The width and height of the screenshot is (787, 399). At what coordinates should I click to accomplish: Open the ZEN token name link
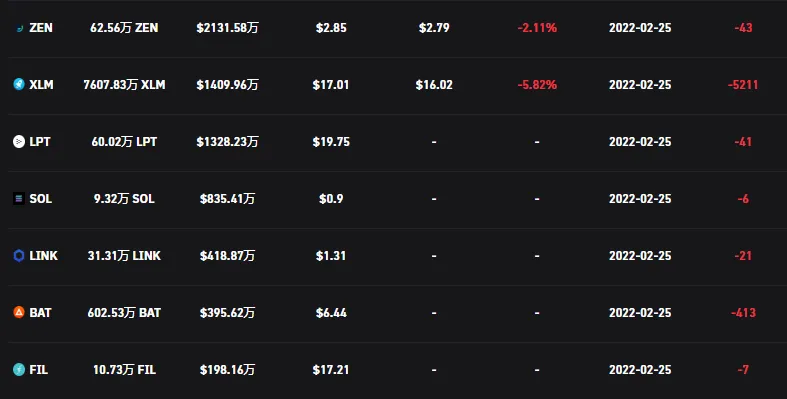[x=41, y=28]
